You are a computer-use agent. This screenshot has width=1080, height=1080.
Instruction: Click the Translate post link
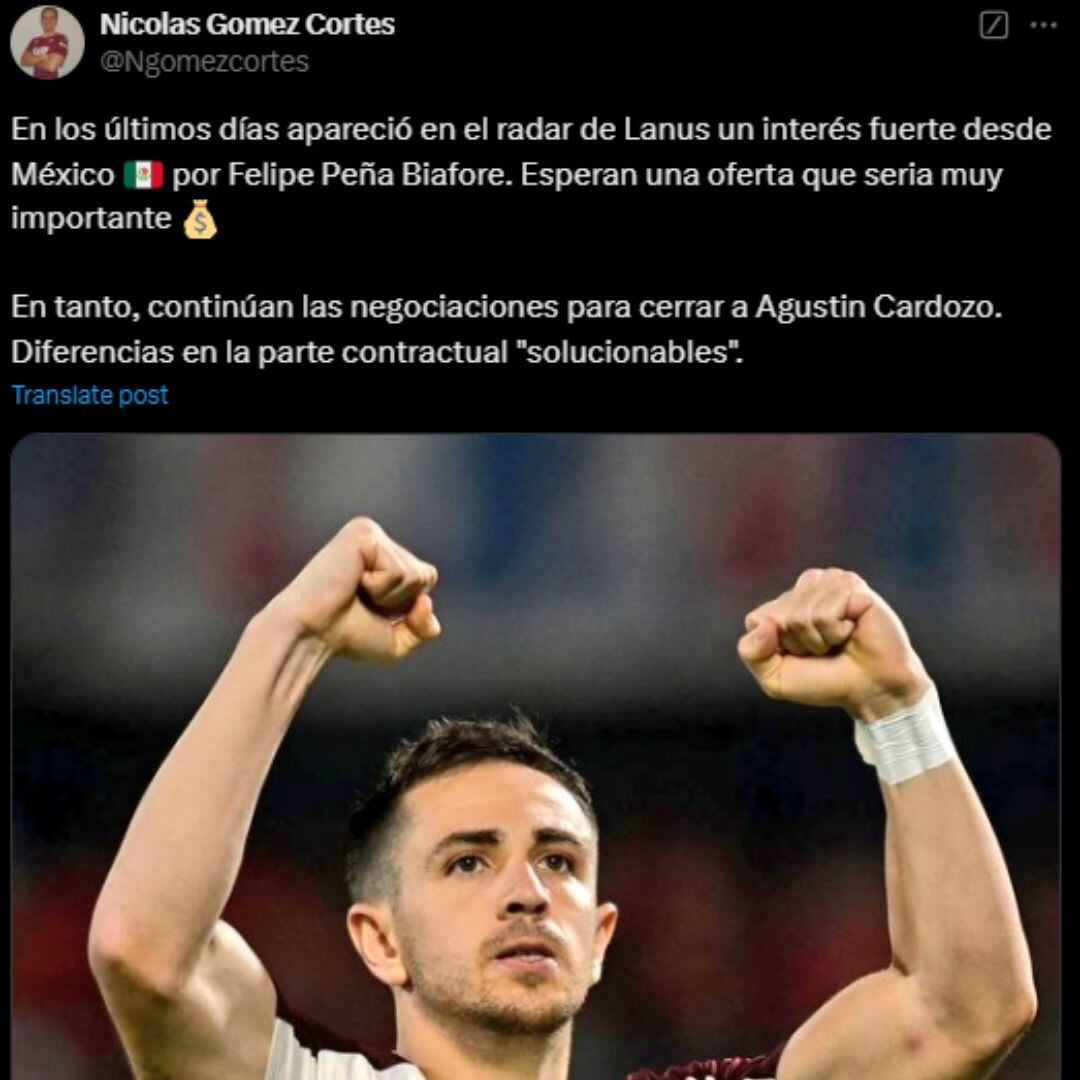coord(90,395)
